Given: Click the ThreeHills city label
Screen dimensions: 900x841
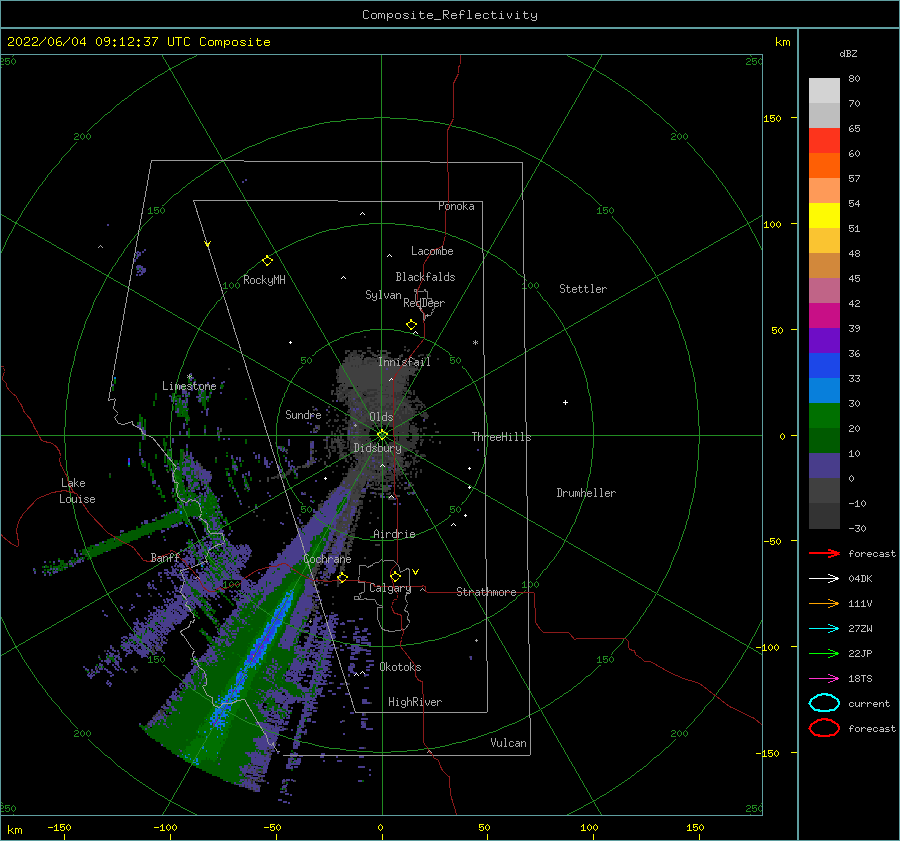Looking at the screenshot, I should click(501, 437).
